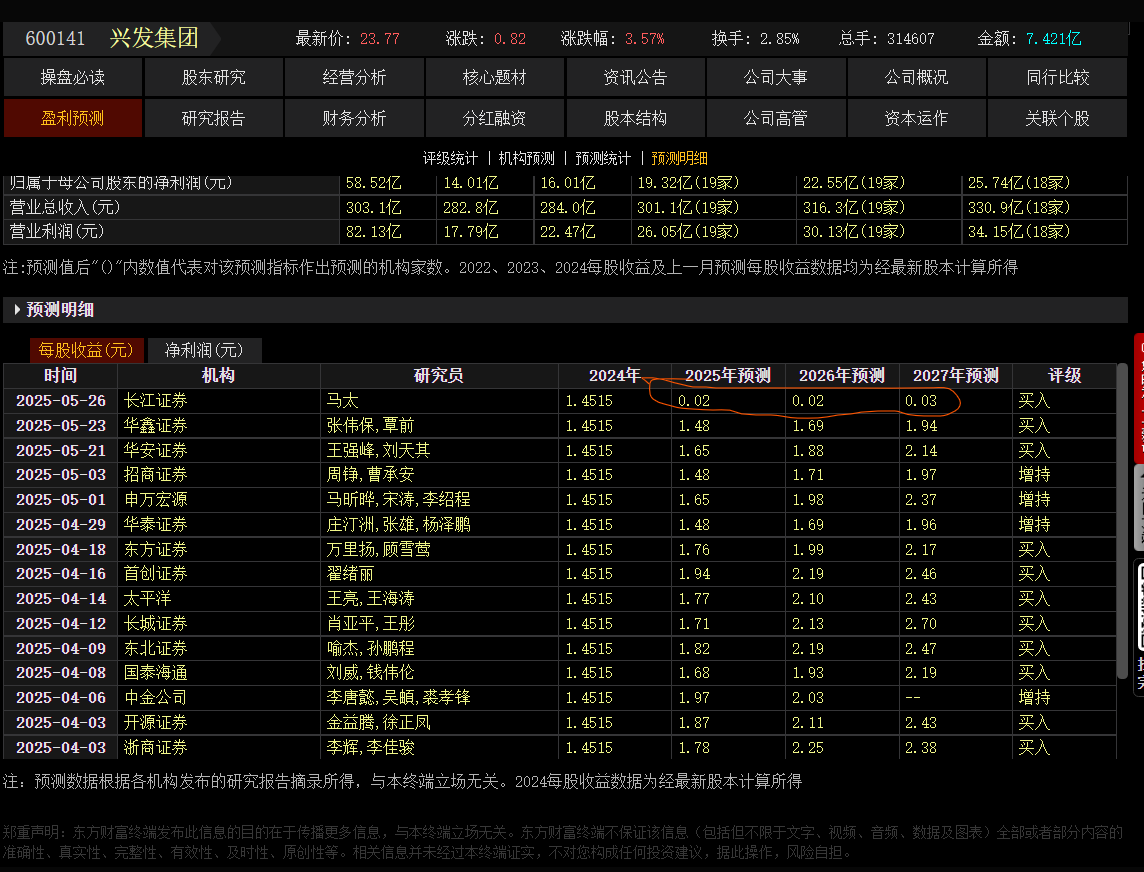Select the 每股收益(元) sub-tab
Viewport: 1144px width, 872px height.
pos(86,350)
